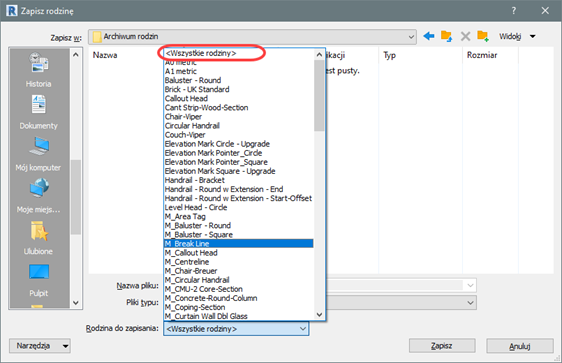Sort by the Typ column header

[390, 55]
